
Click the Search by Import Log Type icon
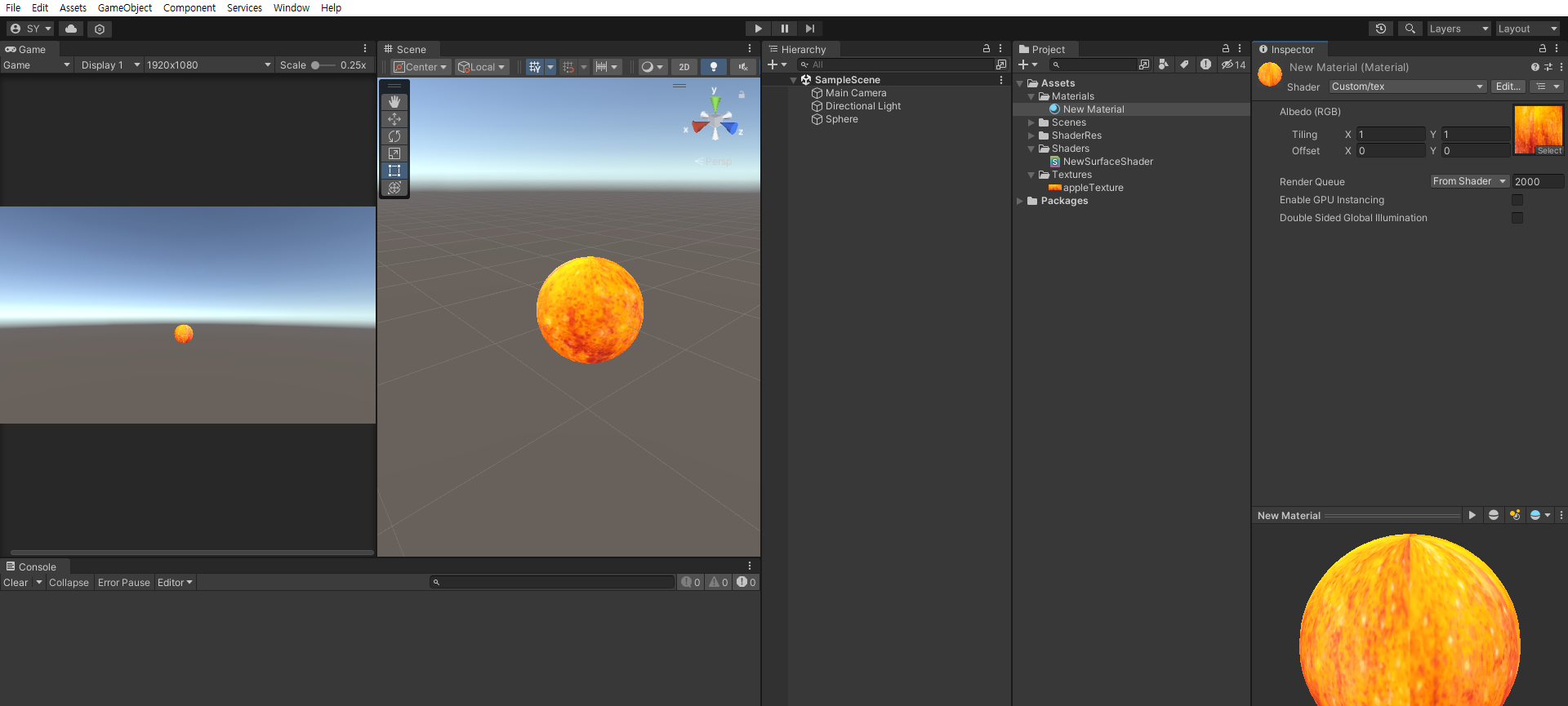tap(1205, 64)
